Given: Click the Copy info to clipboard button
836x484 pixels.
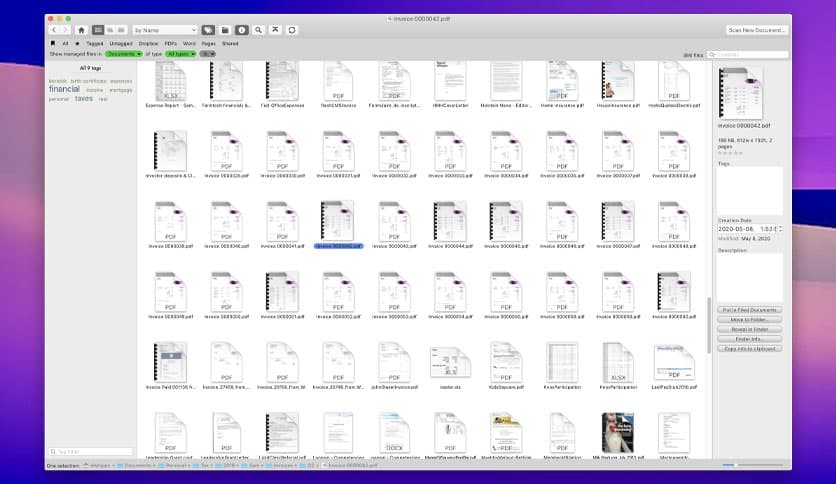Looking at the screenshot, I should tap(750, 348).
